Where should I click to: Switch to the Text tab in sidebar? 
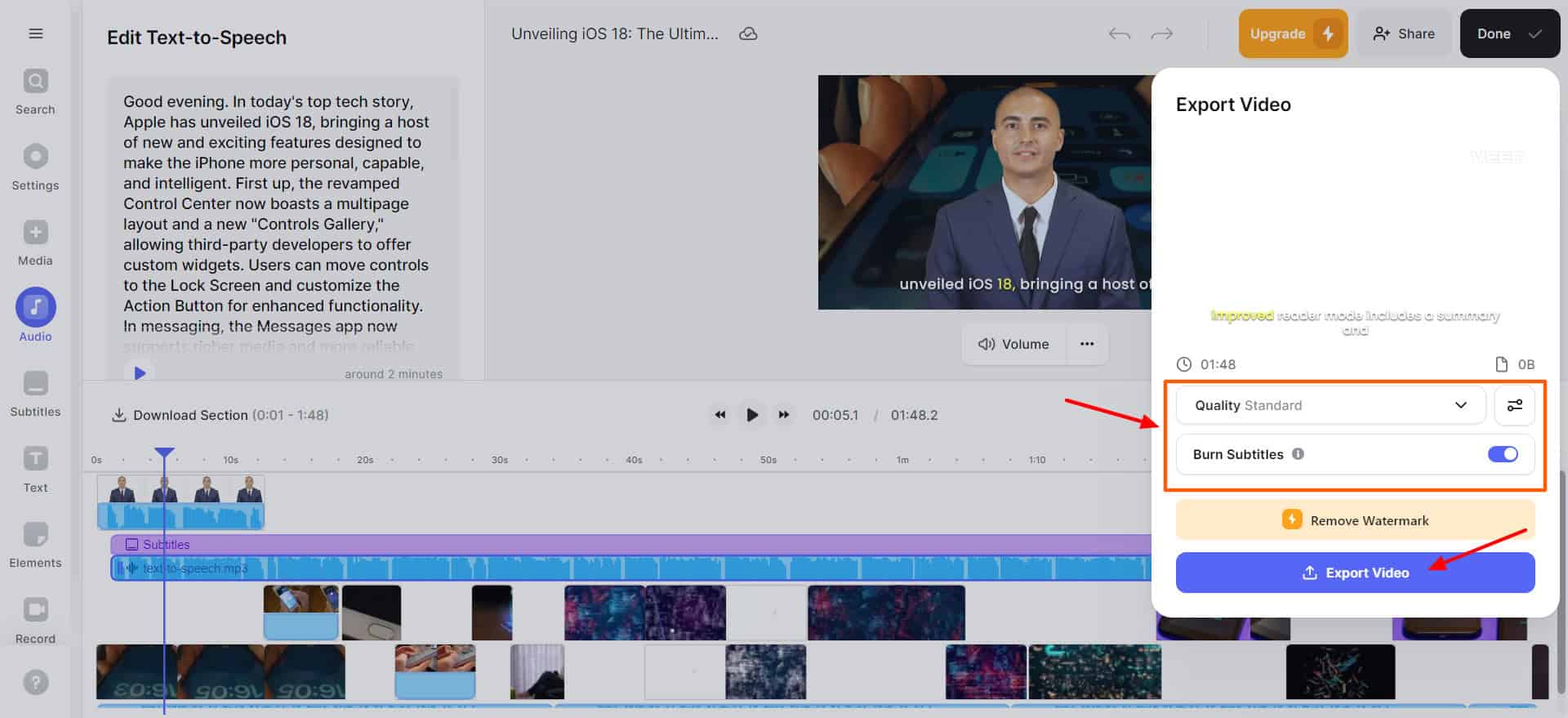click(35, 459)
